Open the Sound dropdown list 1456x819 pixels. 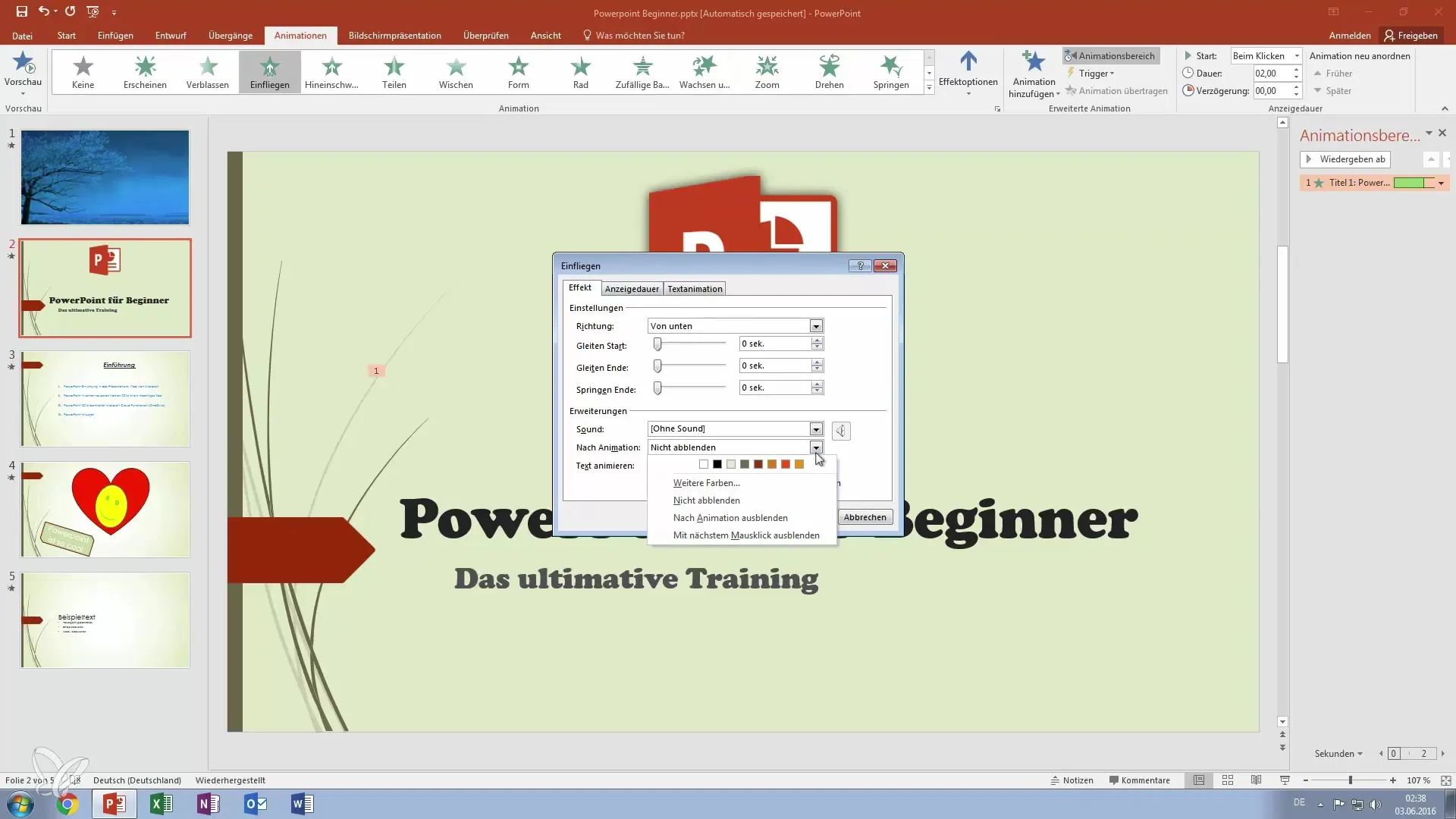816,429
